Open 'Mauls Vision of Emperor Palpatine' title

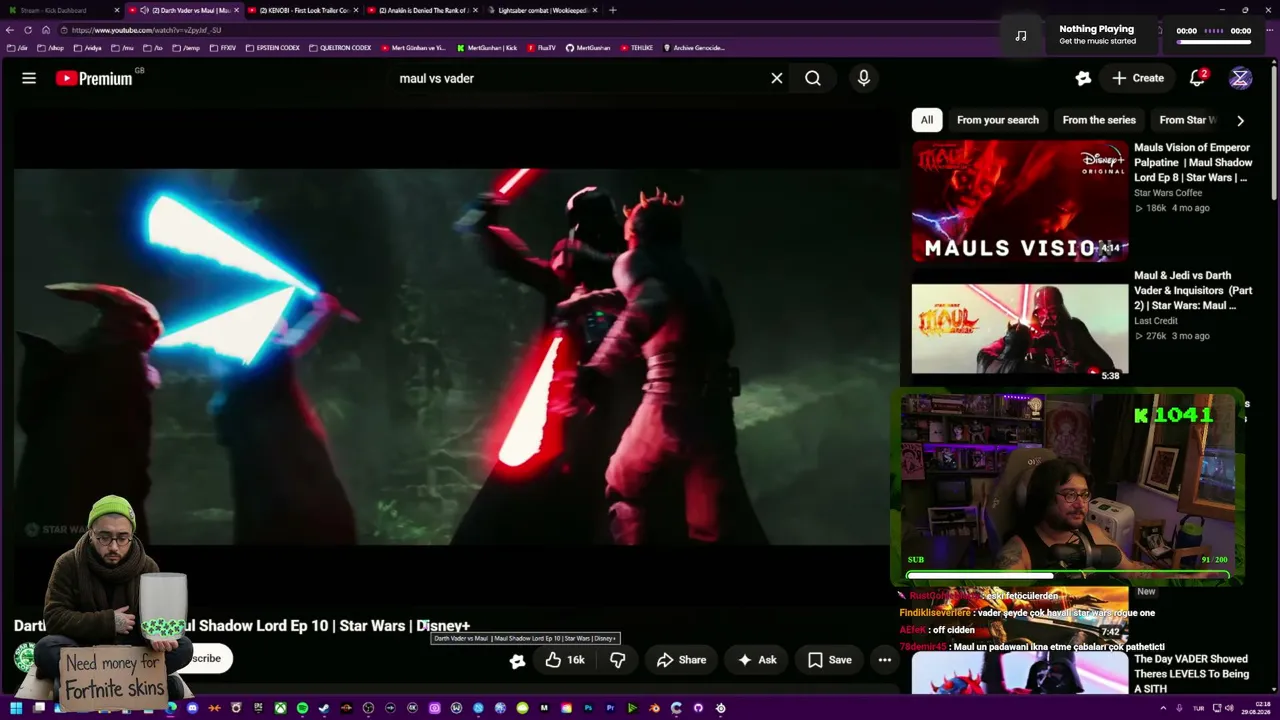point(1193,162)
